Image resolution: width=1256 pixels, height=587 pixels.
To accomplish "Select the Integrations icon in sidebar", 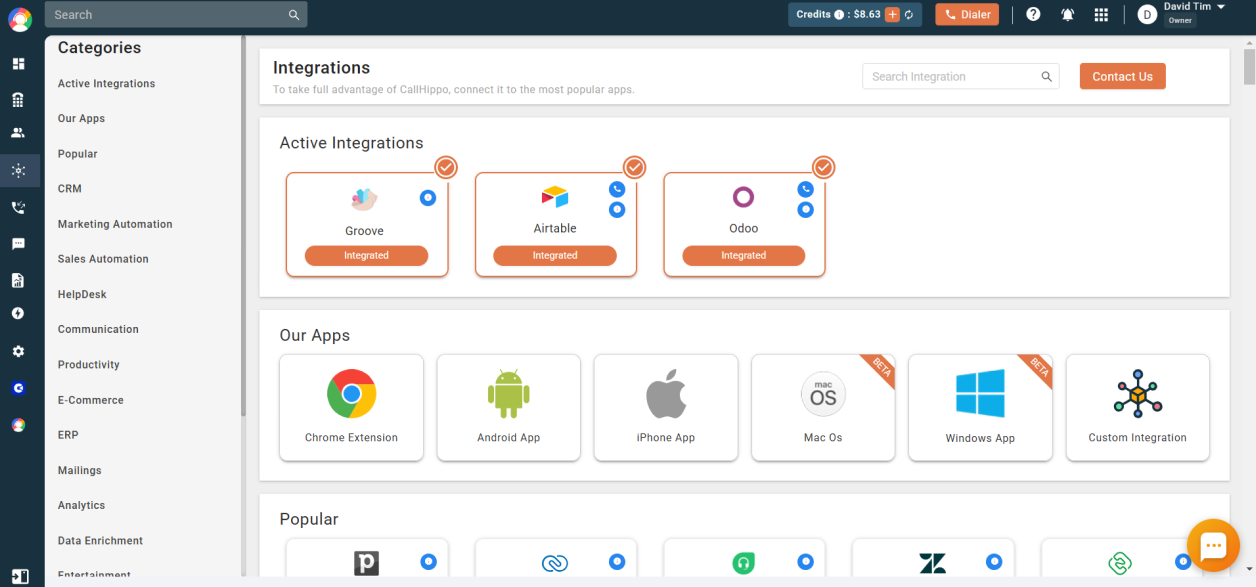I will click(x=18, y=171).
